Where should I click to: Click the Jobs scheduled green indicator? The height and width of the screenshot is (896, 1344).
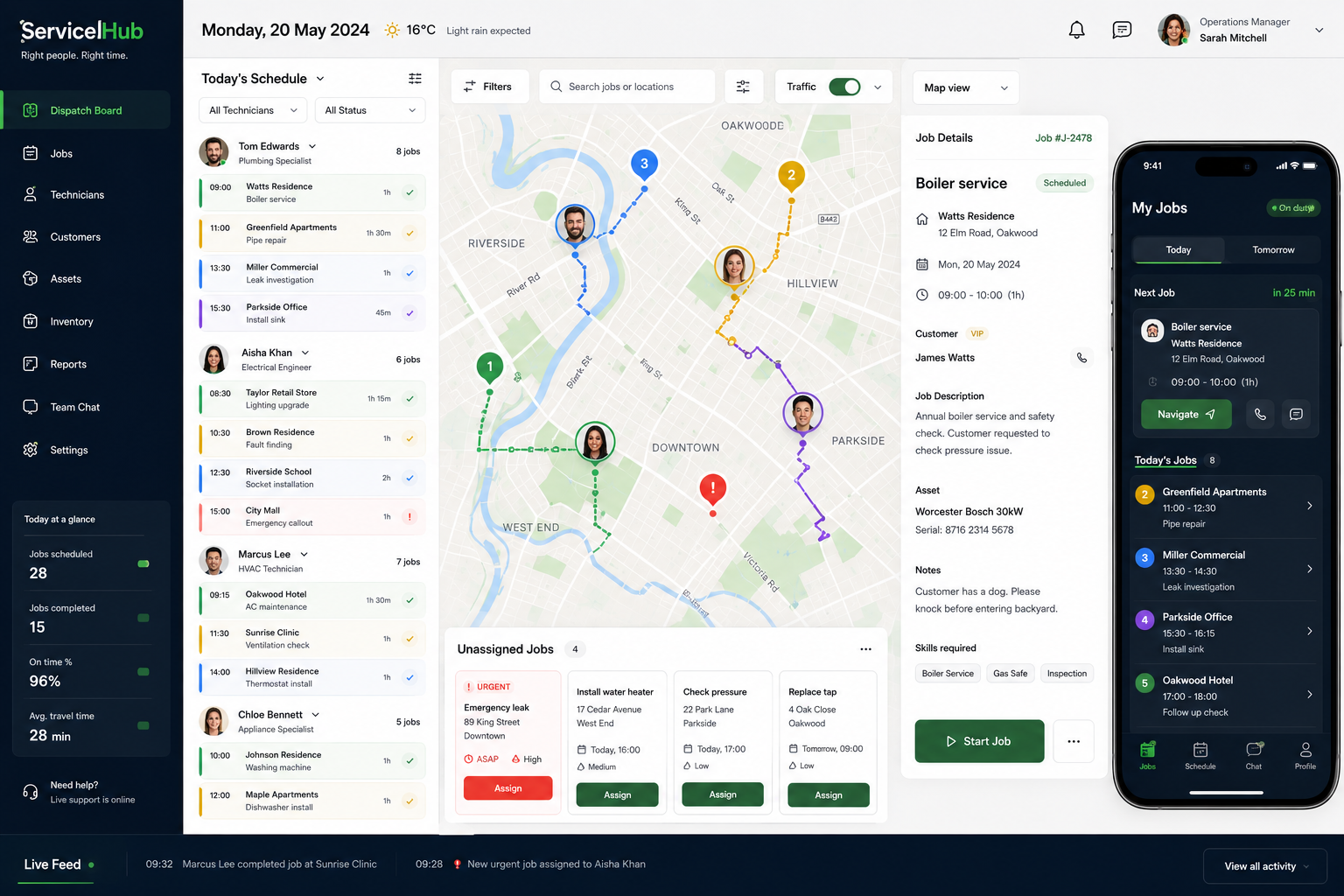(143, 563)
